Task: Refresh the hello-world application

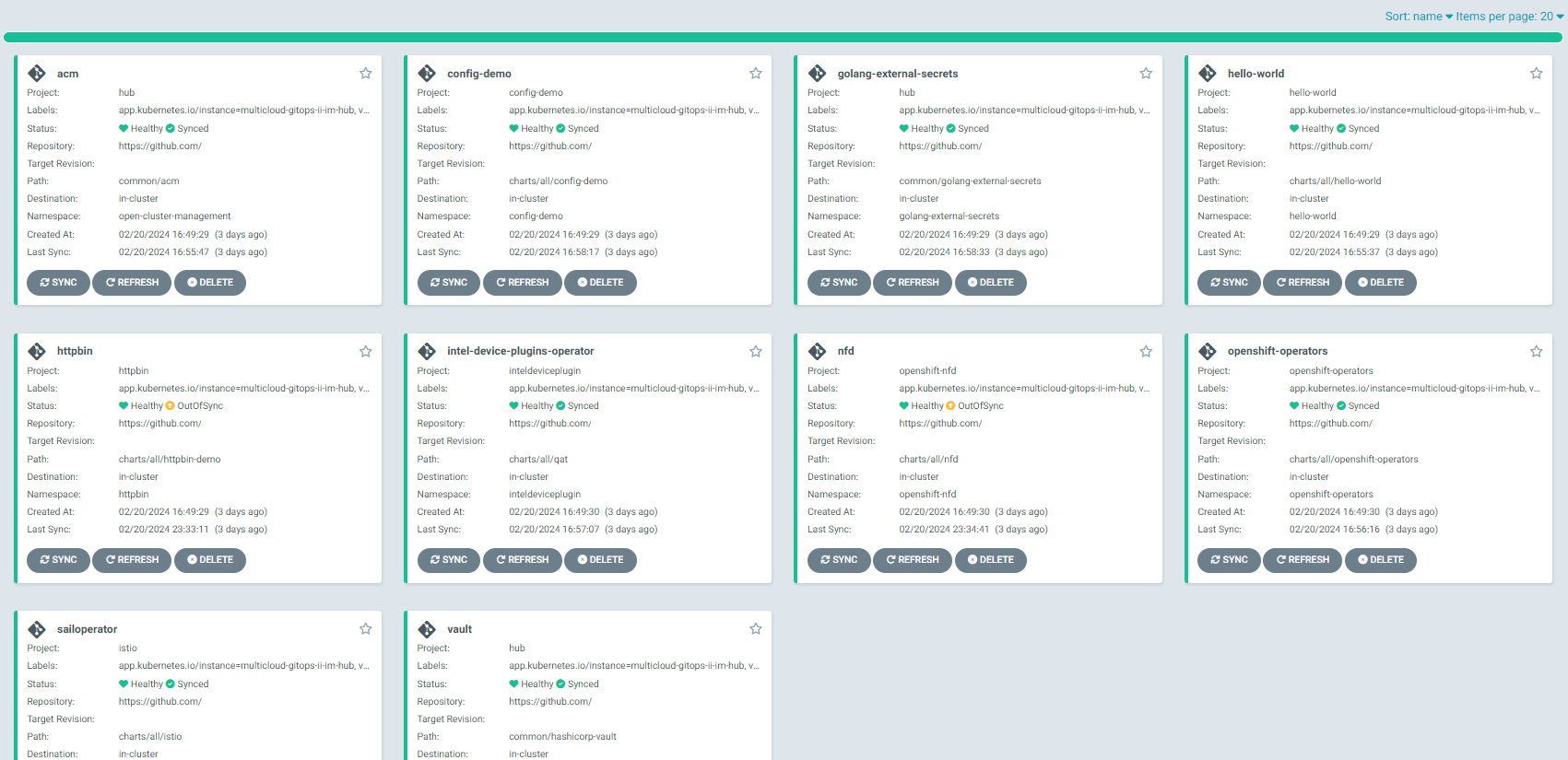Action: tap(1303, 283)
